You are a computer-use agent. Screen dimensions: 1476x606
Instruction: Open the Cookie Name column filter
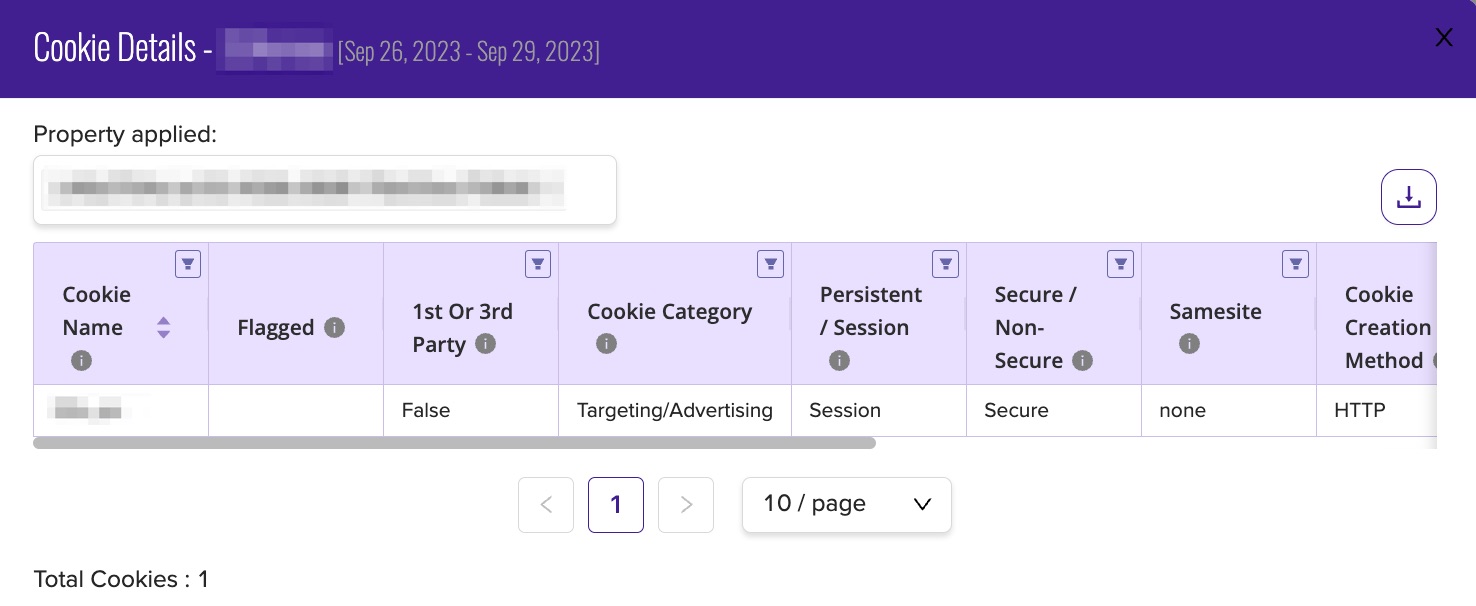click(x=188, y=264)
